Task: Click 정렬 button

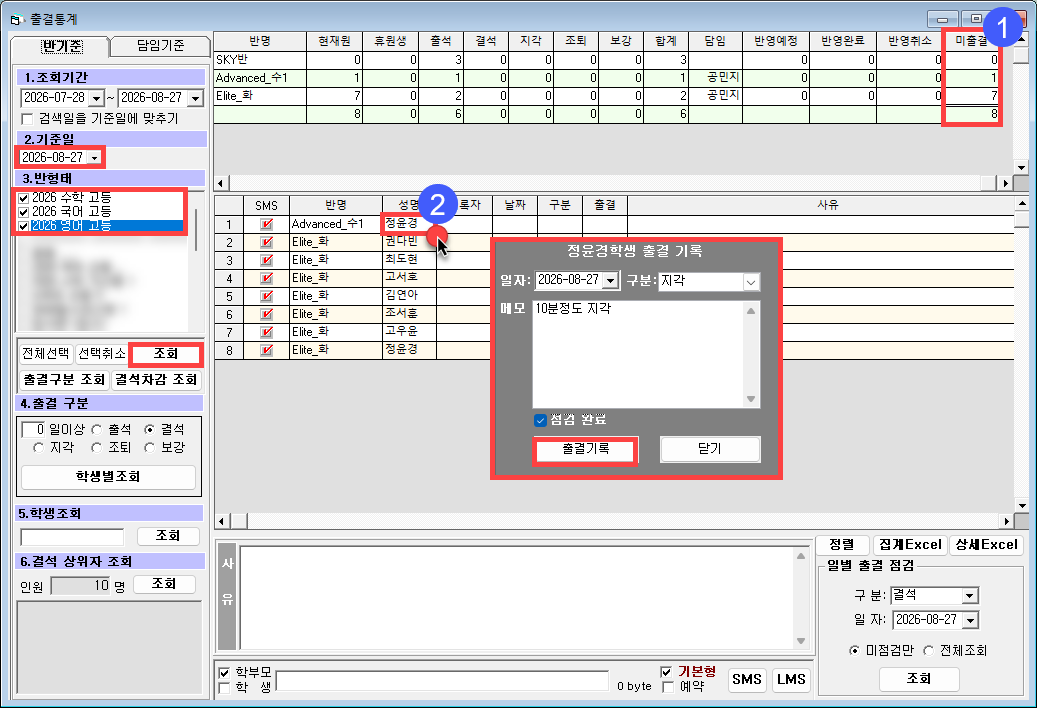Action: (x=842, y=545)
